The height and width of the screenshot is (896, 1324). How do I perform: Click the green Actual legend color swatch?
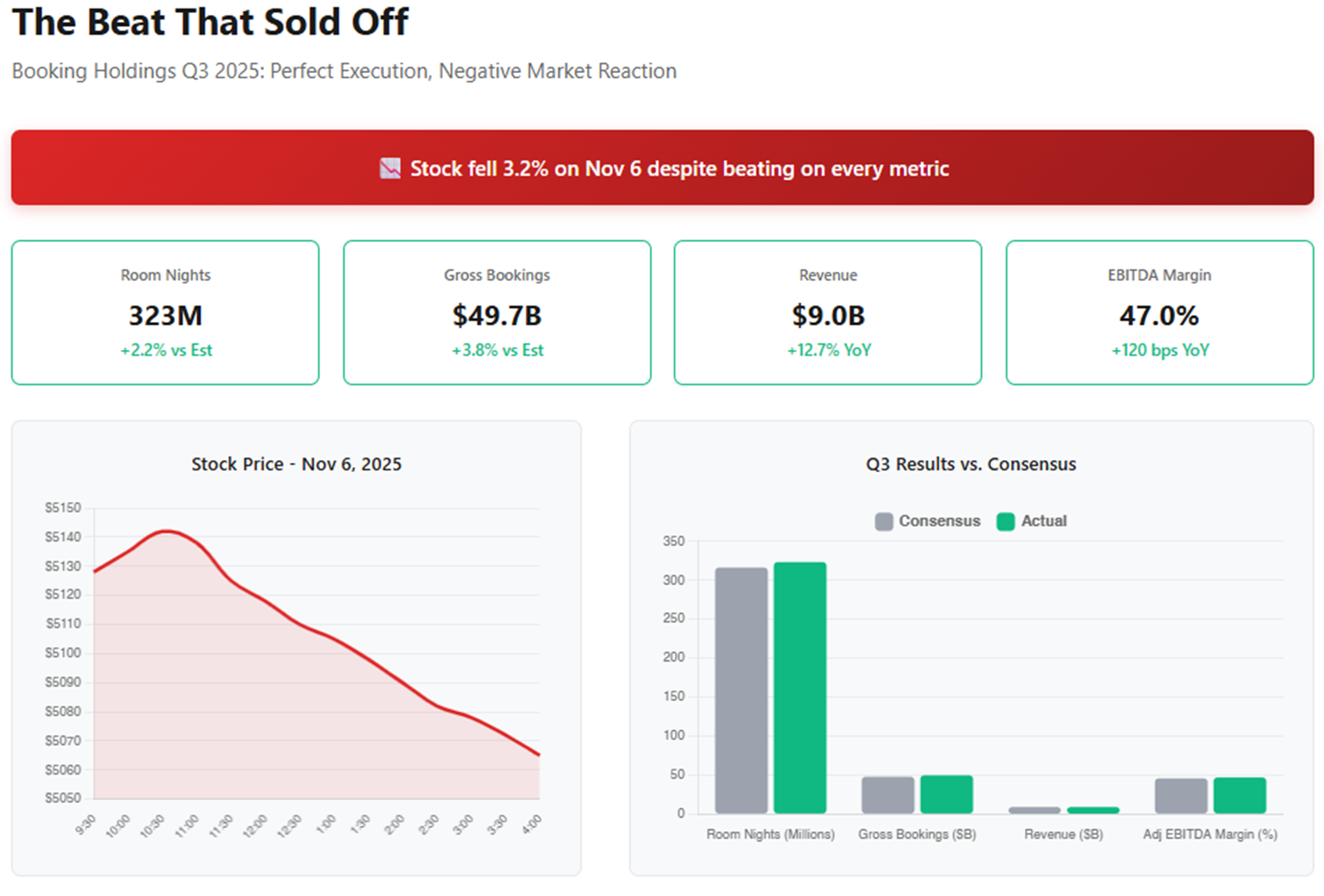pos(1006,521)
